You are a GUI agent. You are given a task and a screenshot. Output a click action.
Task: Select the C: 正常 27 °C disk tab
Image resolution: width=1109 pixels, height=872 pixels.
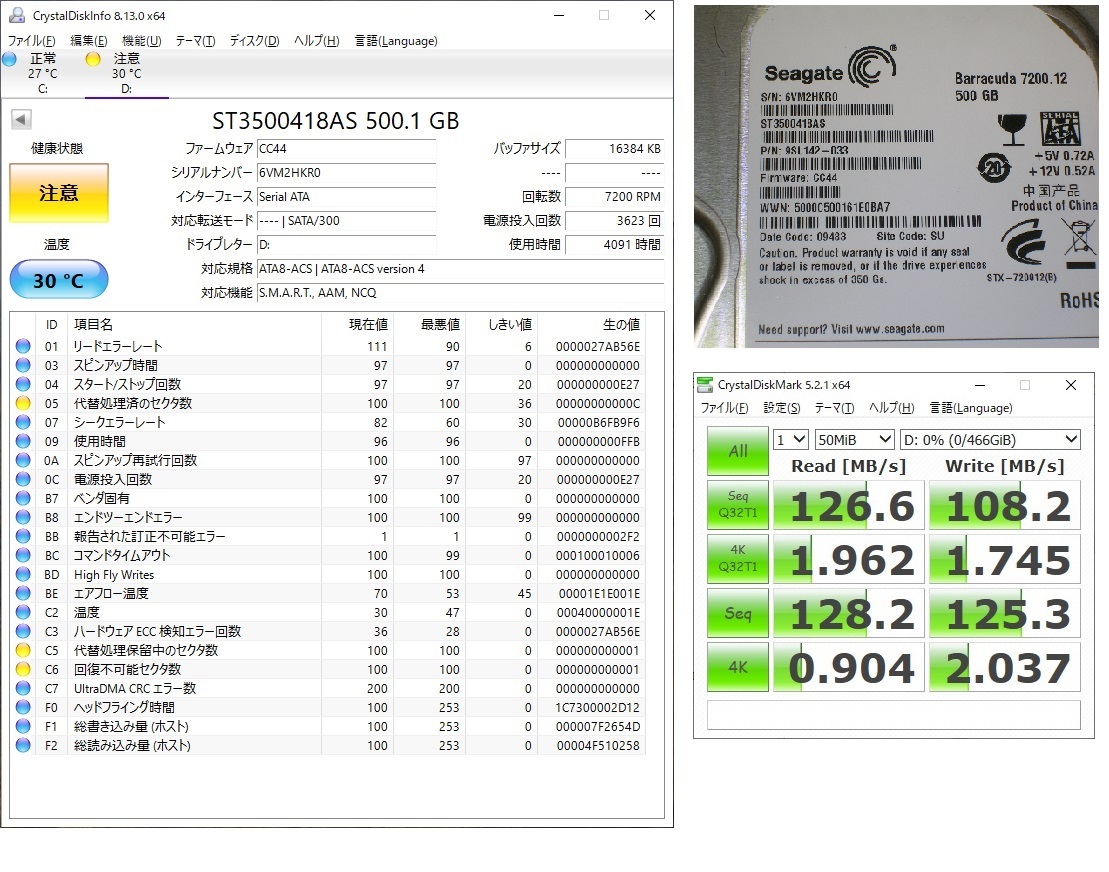(42, 74)
